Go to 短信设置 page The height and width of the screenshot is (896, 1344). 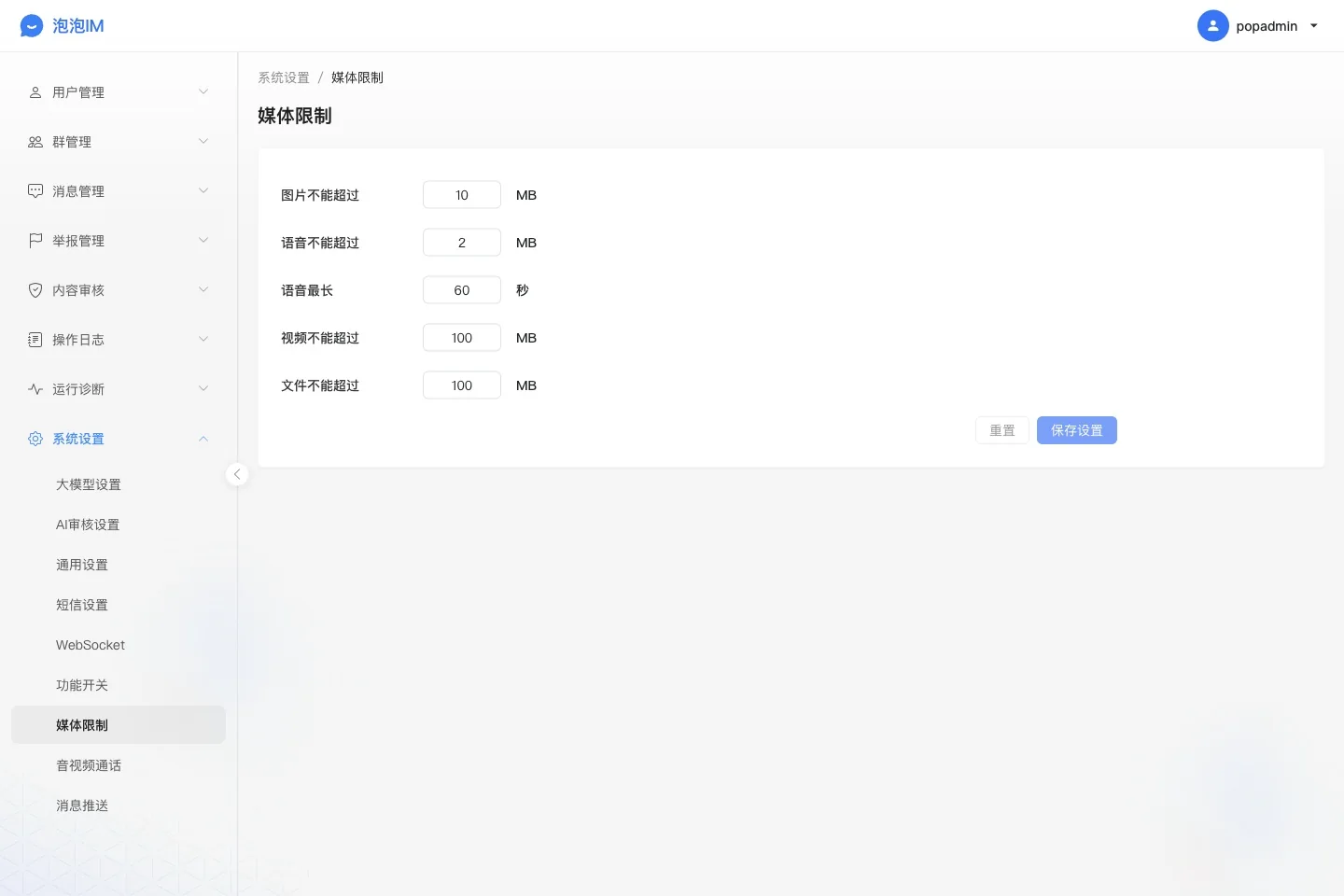pyautogui.click(x=119, y=605)
